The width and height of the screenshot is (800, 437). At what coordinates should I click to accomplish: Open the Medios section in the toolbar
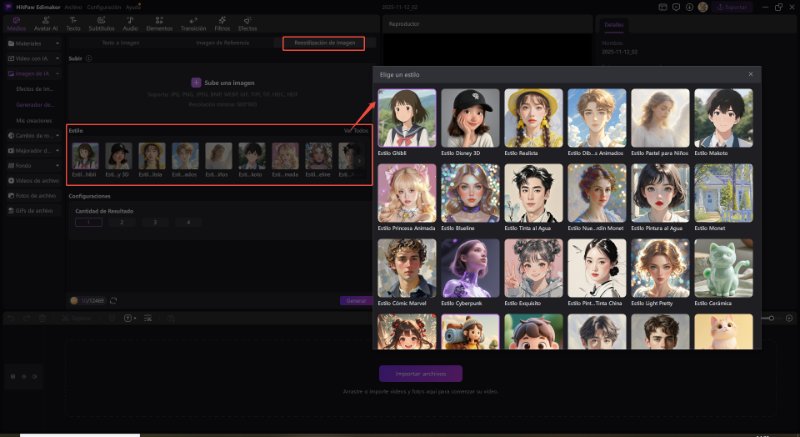tap(16, 24)
